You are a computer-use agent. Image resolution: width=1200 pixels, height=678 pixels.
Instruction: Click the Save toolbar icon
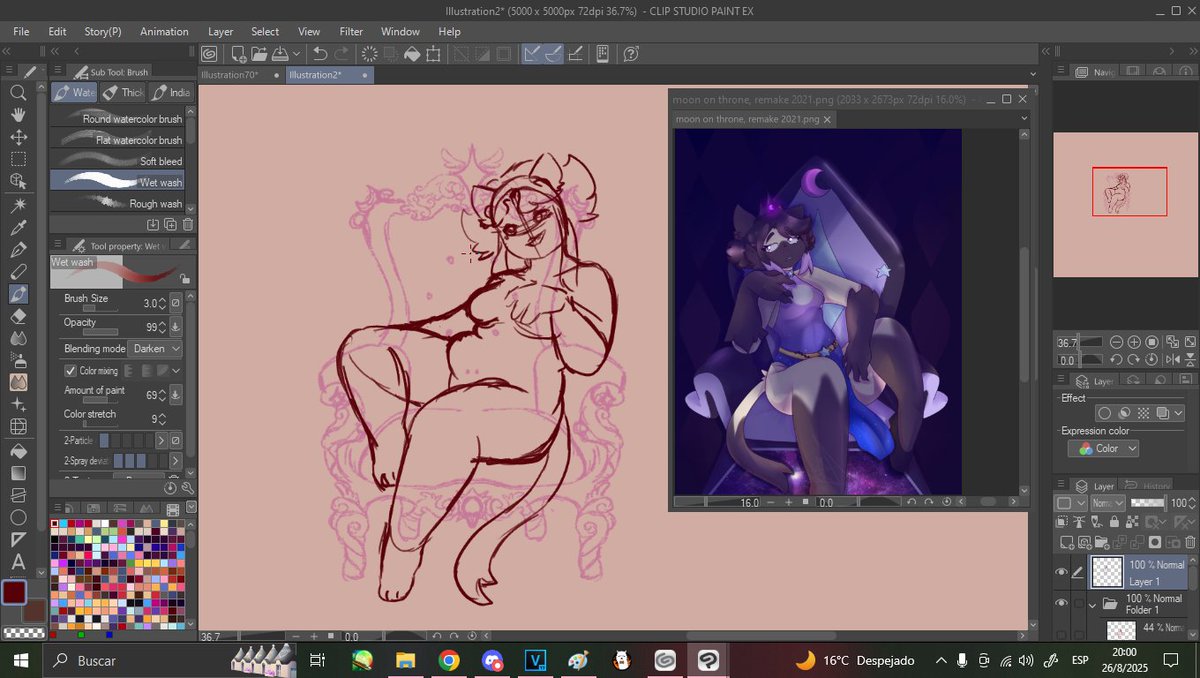point(280,54)
